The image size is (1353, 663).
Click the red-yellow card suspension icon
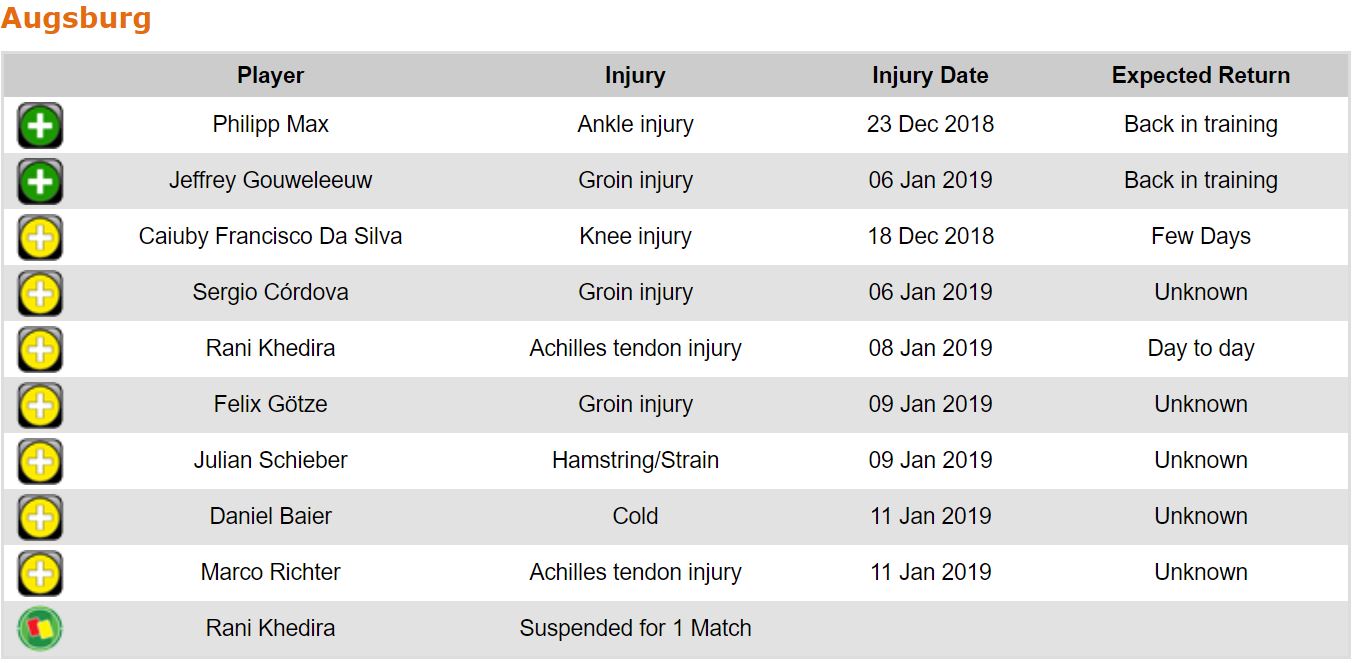click(40, 630)
